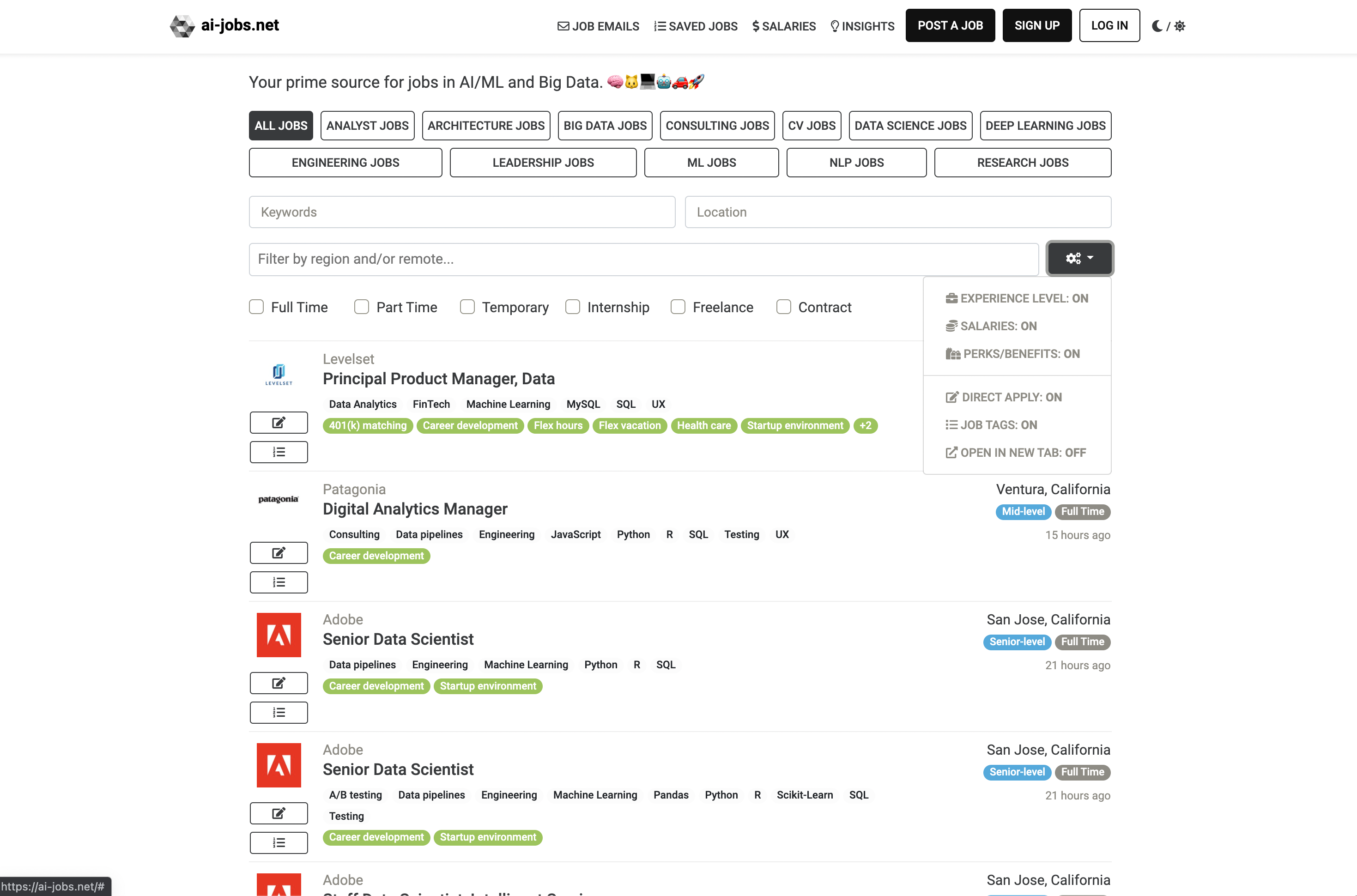Click the edit icon on the Levelset job card
1357x896 pixels.
pyautogui.click(x=278, y=422)
